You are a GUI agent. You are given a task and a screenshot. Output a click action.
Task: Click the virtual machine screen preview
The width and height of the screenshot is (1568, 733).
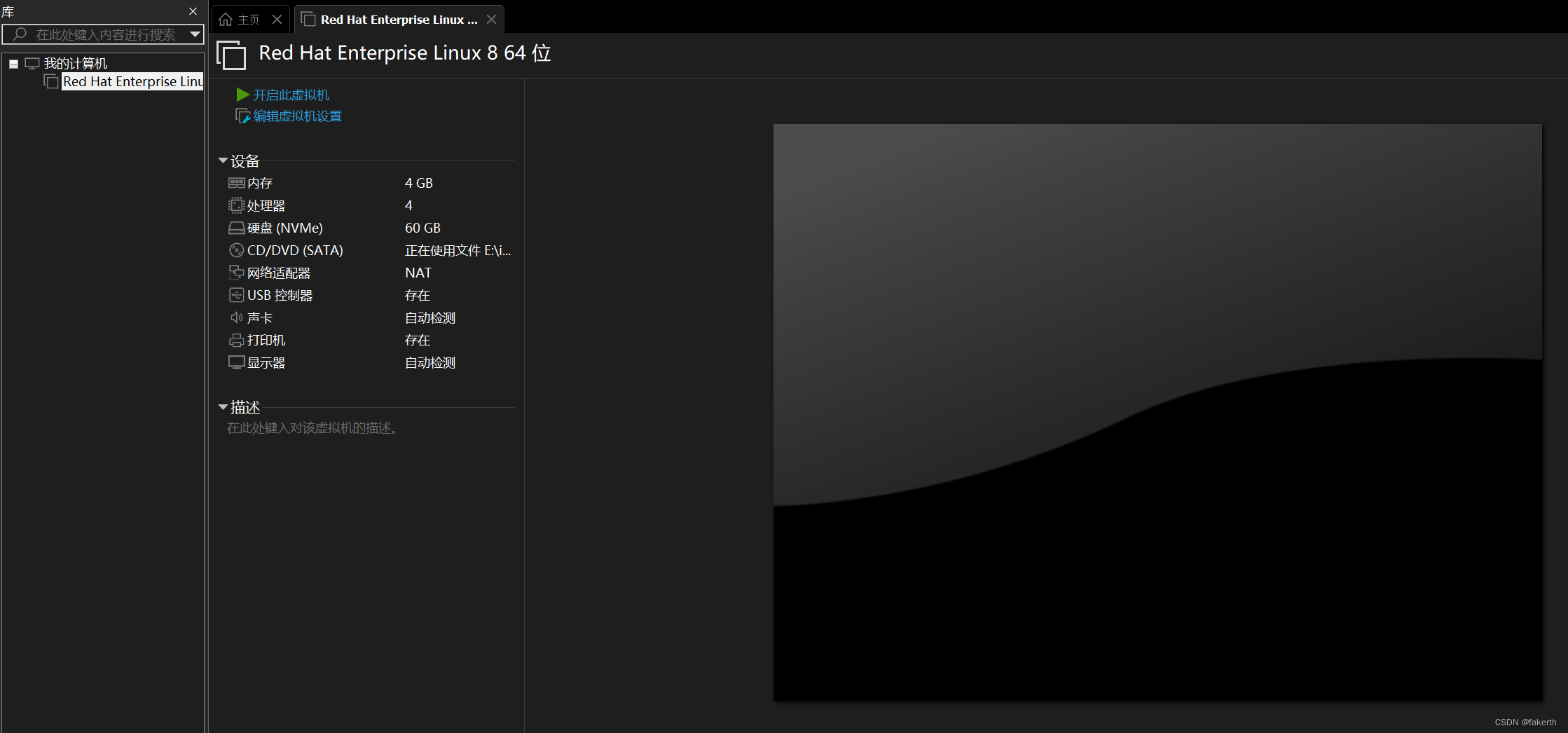(x=1157, y=412)
